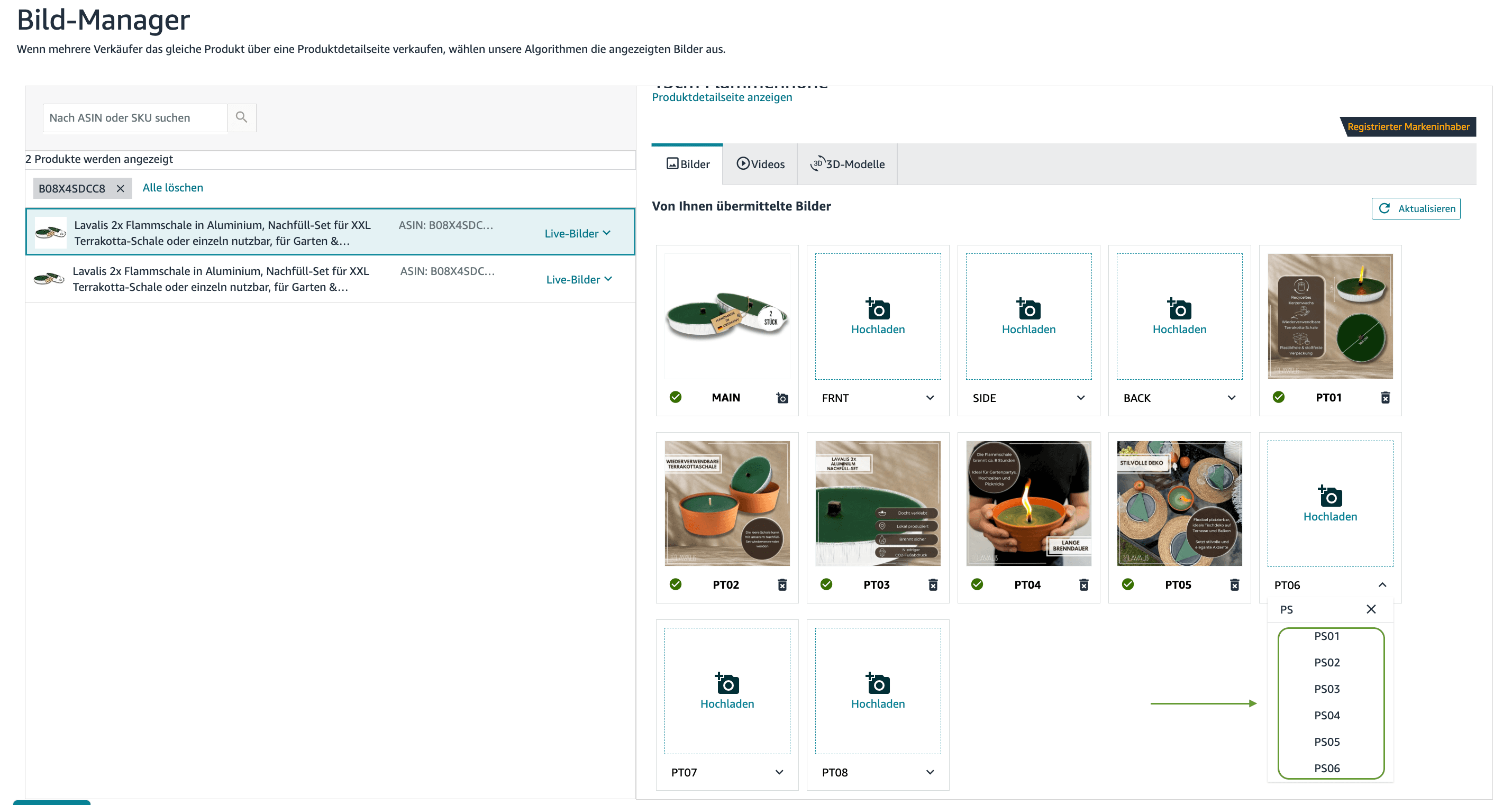The width and height of the screenshot is (1512, 805).
Task: Choose PS06 from the dropdown list
Action: [1327, 768]
